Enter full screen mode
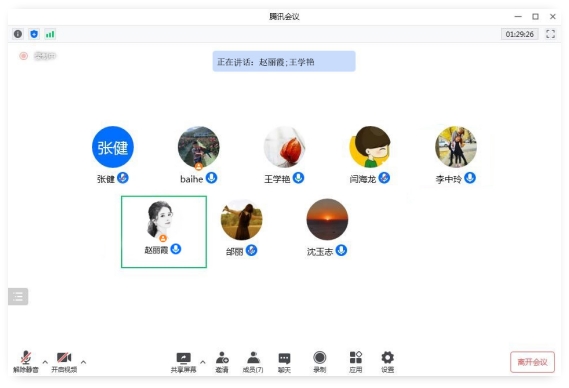This screenshot has width=569, height=388. pyautogui.click(x=550, y=34)
